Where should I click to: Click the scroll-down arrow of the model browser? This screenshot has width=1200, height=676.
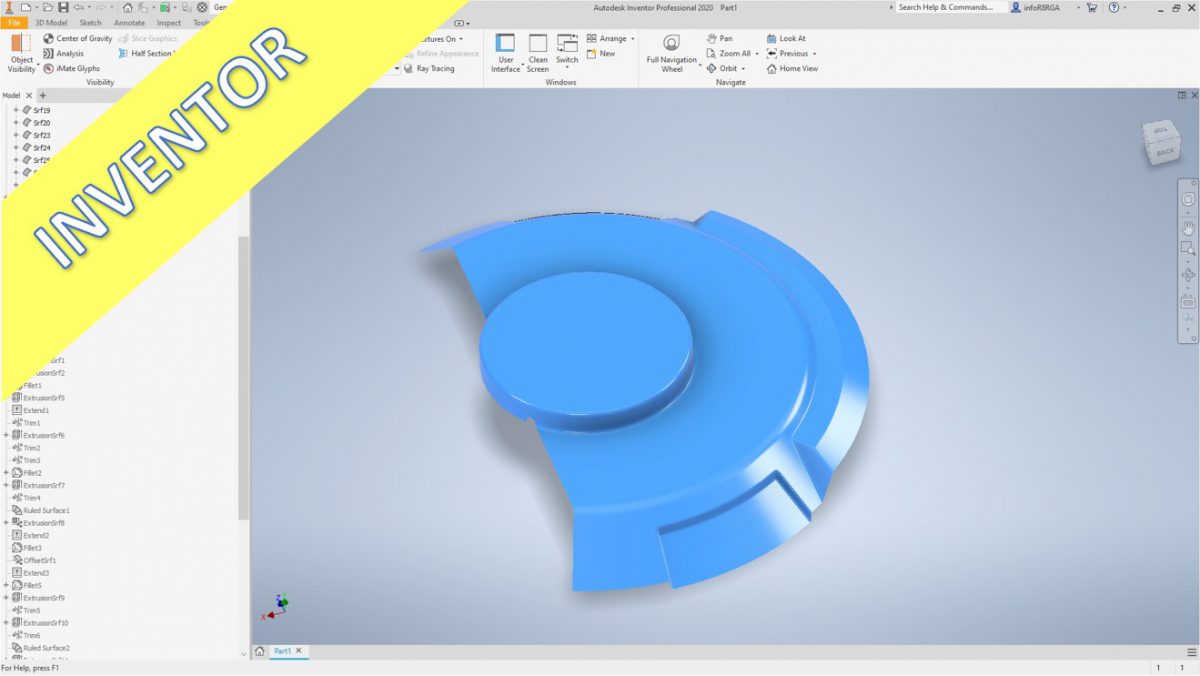(x=243, y=654)
